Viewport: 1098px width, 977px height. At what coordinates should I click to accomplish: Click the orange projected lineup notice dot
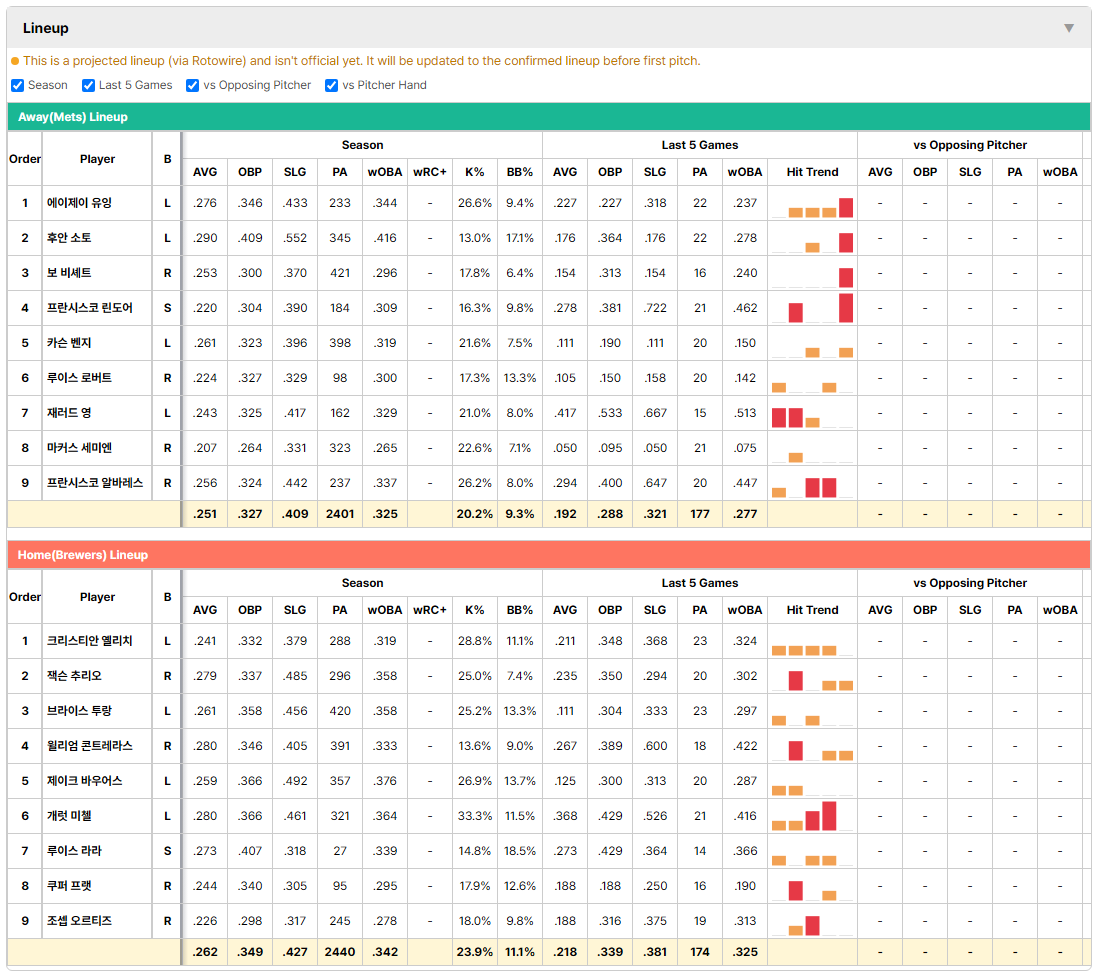pos(15,61)
